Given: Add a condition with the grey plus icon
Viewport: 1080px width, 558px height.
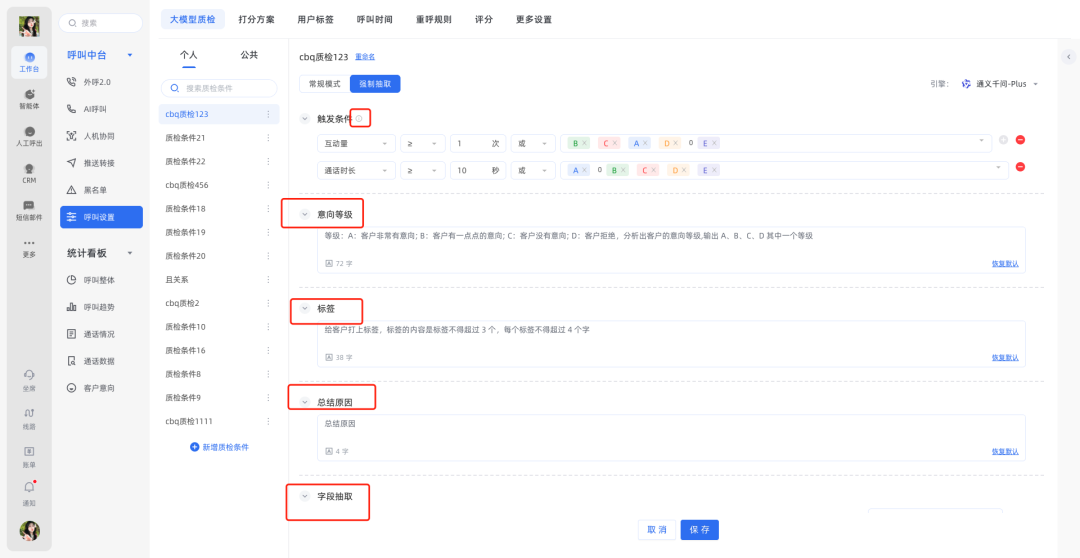Looking at the screenshot, I should coord(1003,140).
